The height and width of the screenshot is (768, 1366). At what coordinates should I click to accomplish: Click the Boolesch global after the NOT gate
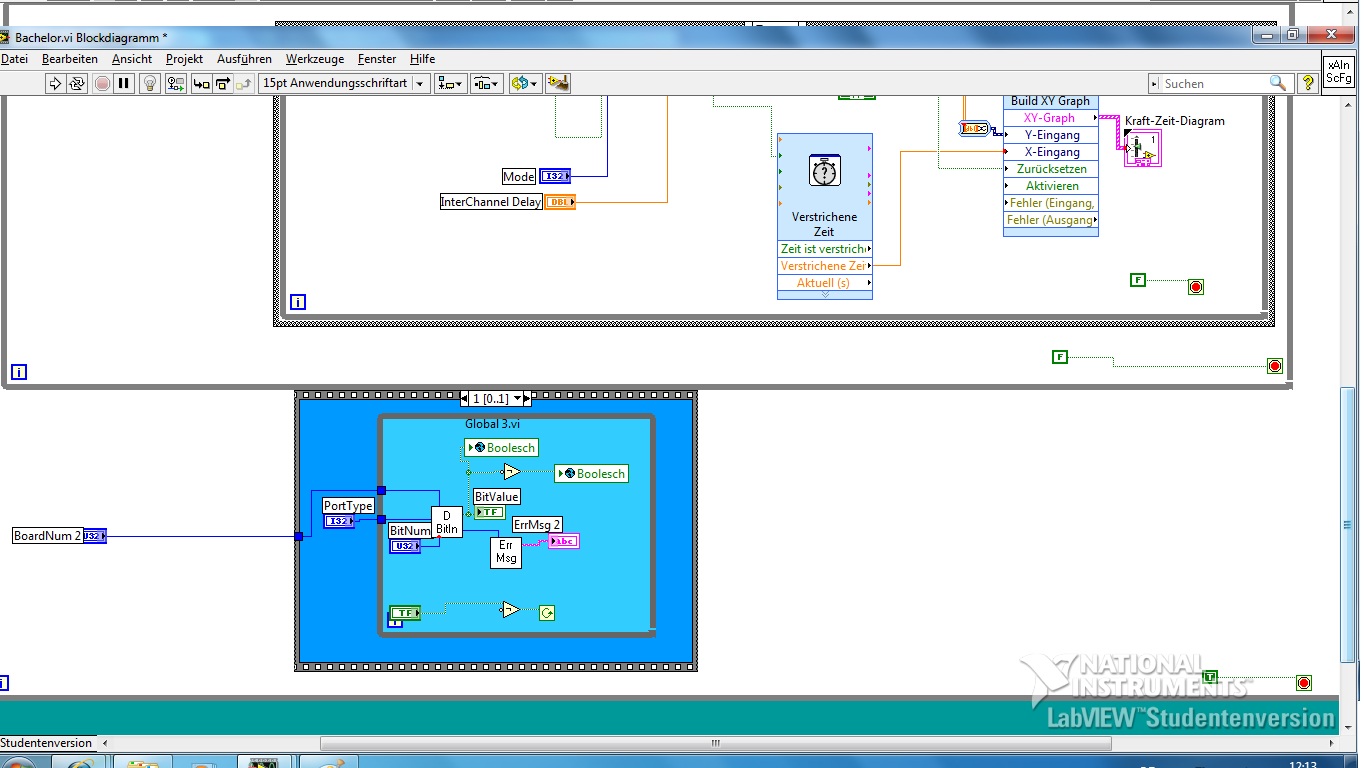click(x=591, y=474)
